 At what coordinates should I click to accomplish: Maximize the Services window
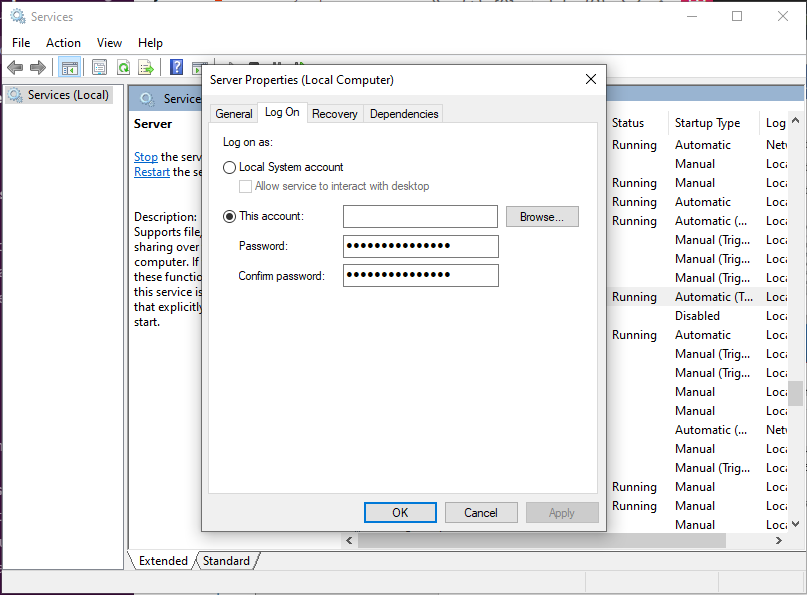click(737, 16)
